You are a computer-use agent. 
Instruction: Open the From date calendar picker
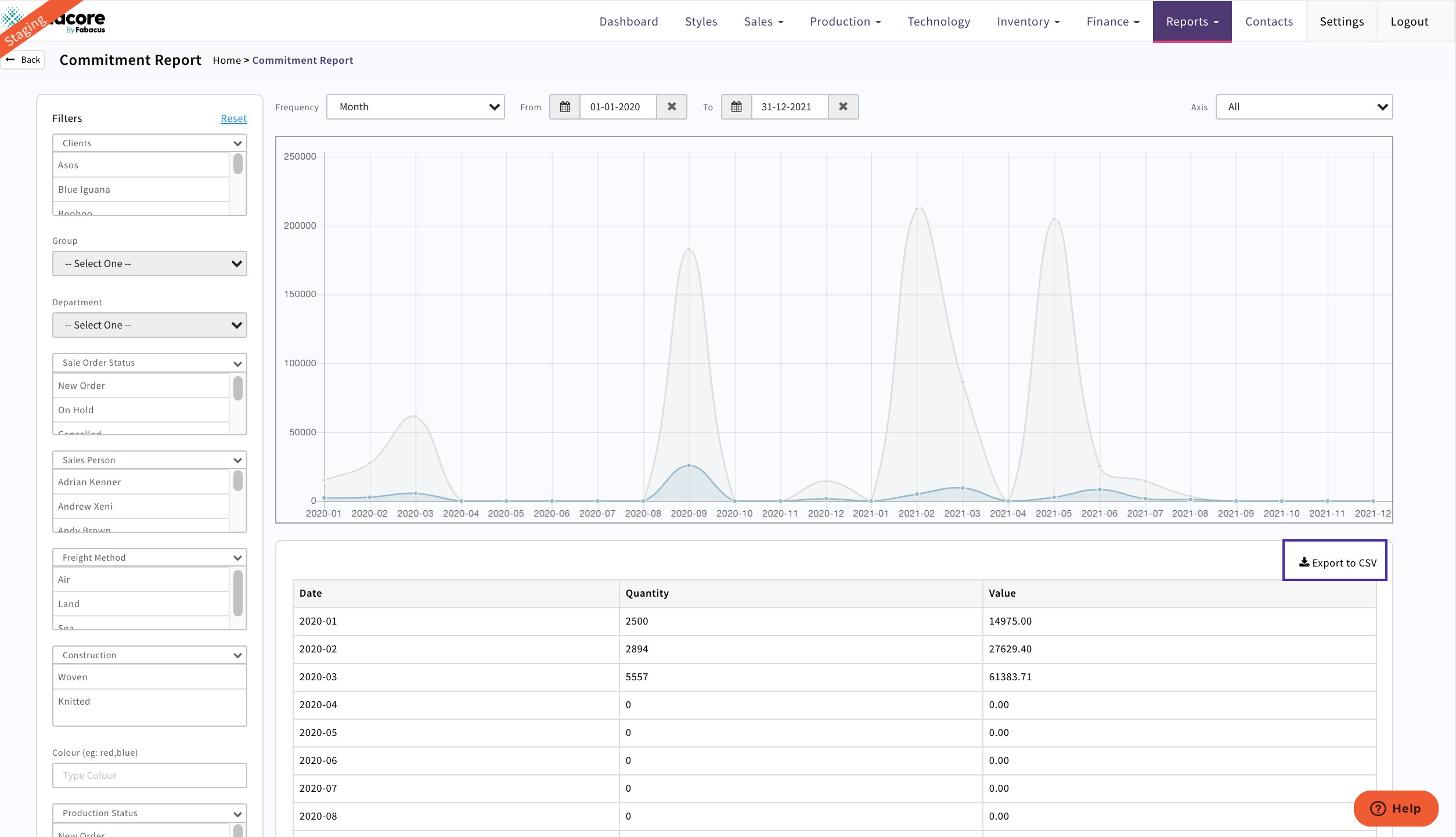(564, 107)
